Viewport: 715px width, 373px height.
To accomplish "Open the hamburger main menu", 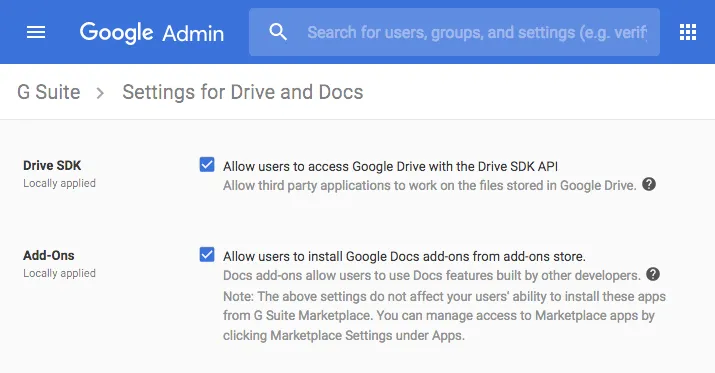I will (36, 32).
